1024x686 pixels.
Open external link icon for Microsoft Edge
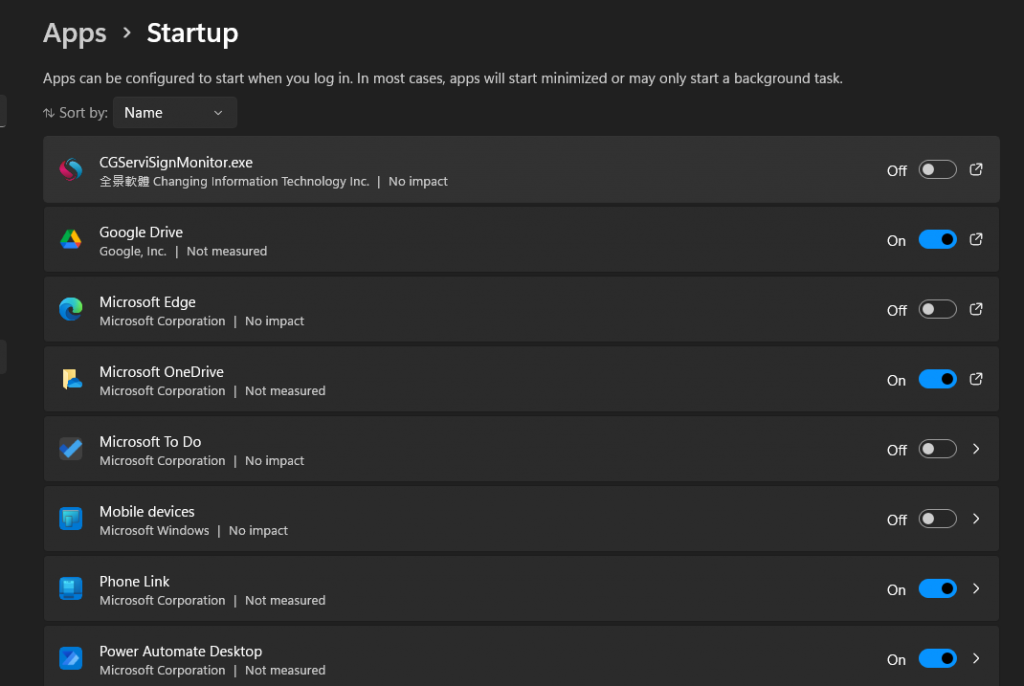977,309
